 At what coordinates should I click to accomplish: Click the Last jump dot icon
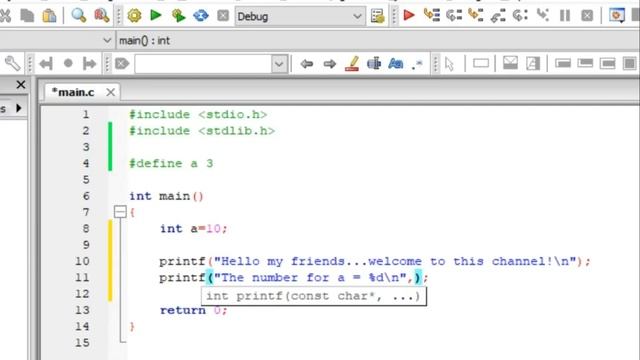68,63
